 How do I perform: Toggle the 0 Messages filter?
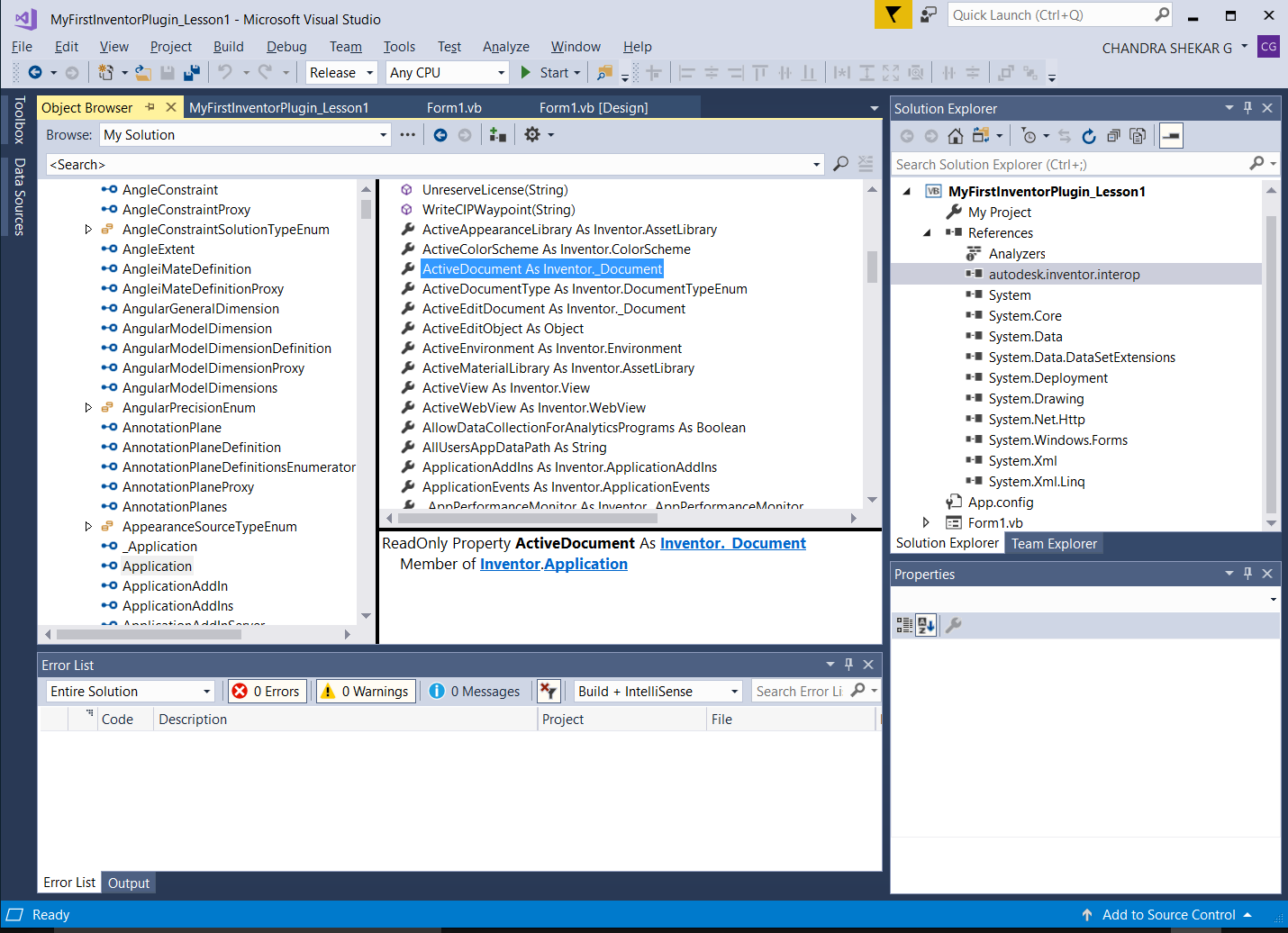[x=476, y=692]
